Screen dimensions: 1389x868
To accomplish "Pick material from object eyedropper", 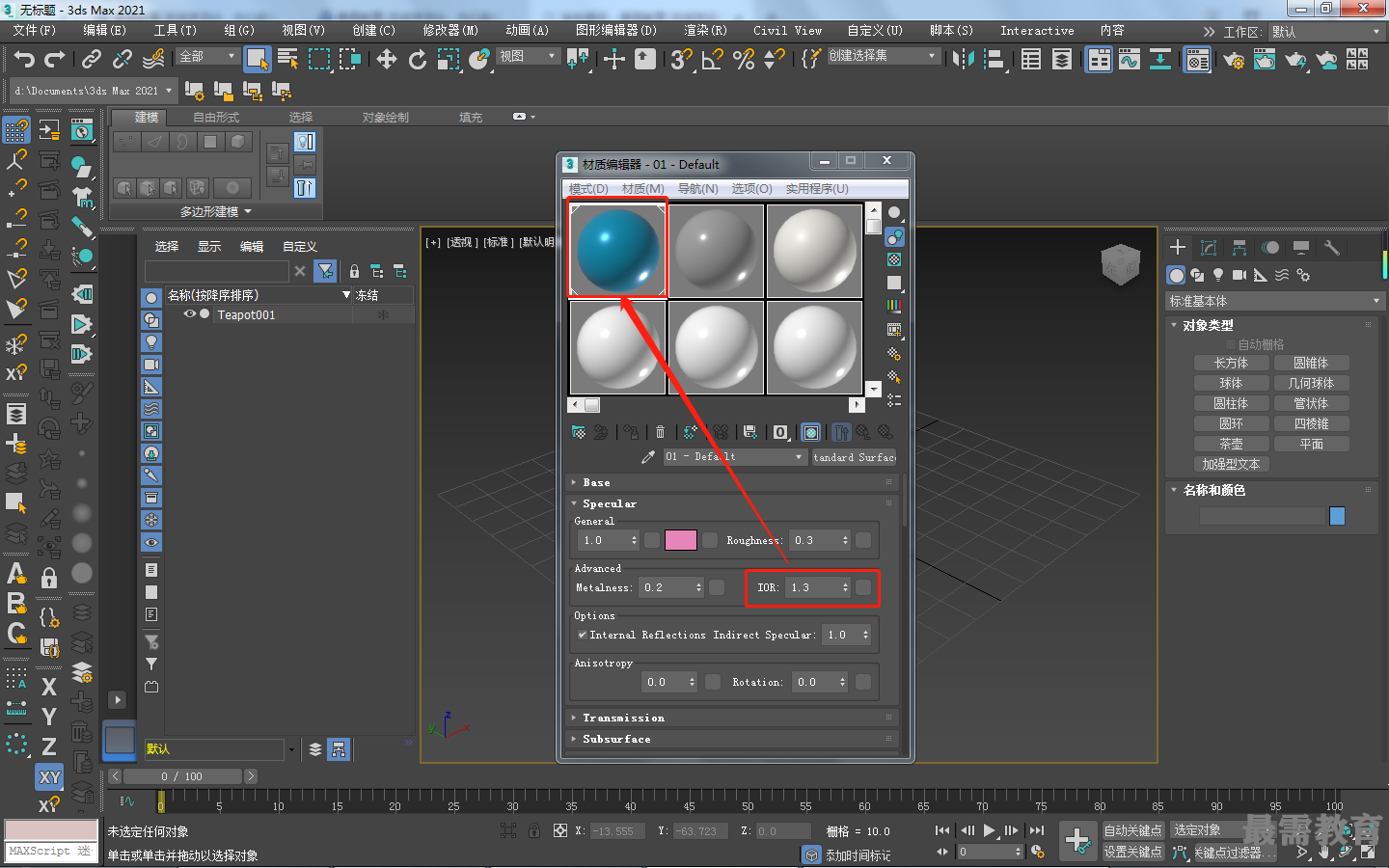I will click(x=648, y=457).
